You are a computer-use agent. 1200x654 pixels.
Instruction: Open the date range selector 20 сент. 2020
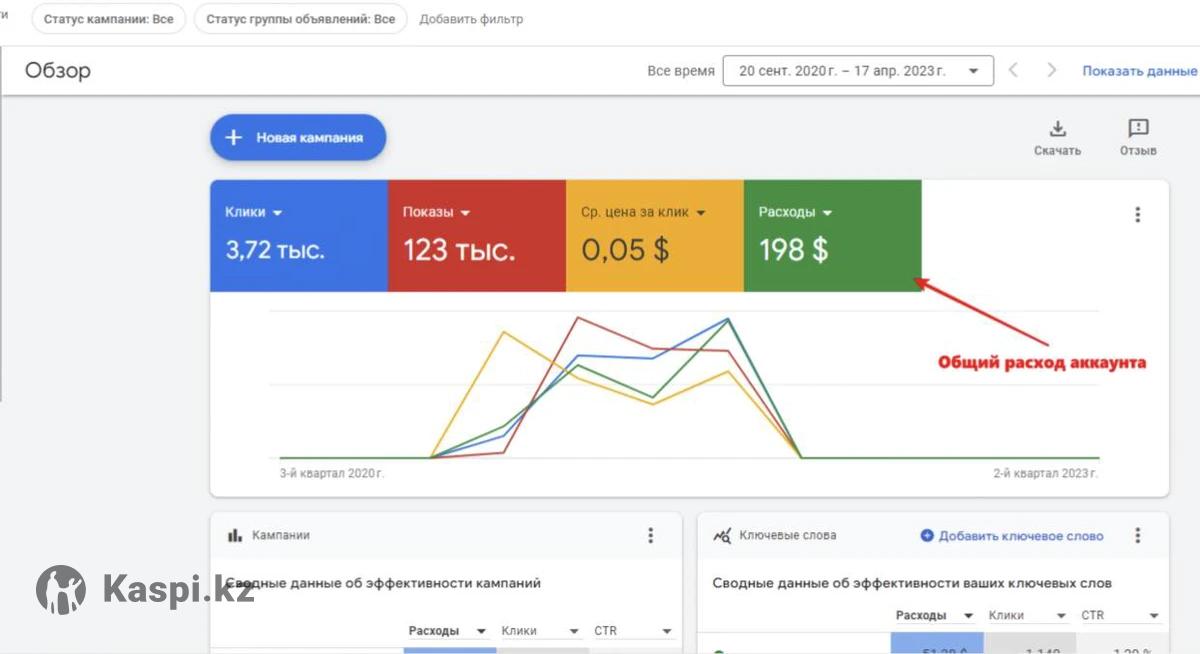pos(858,71)
